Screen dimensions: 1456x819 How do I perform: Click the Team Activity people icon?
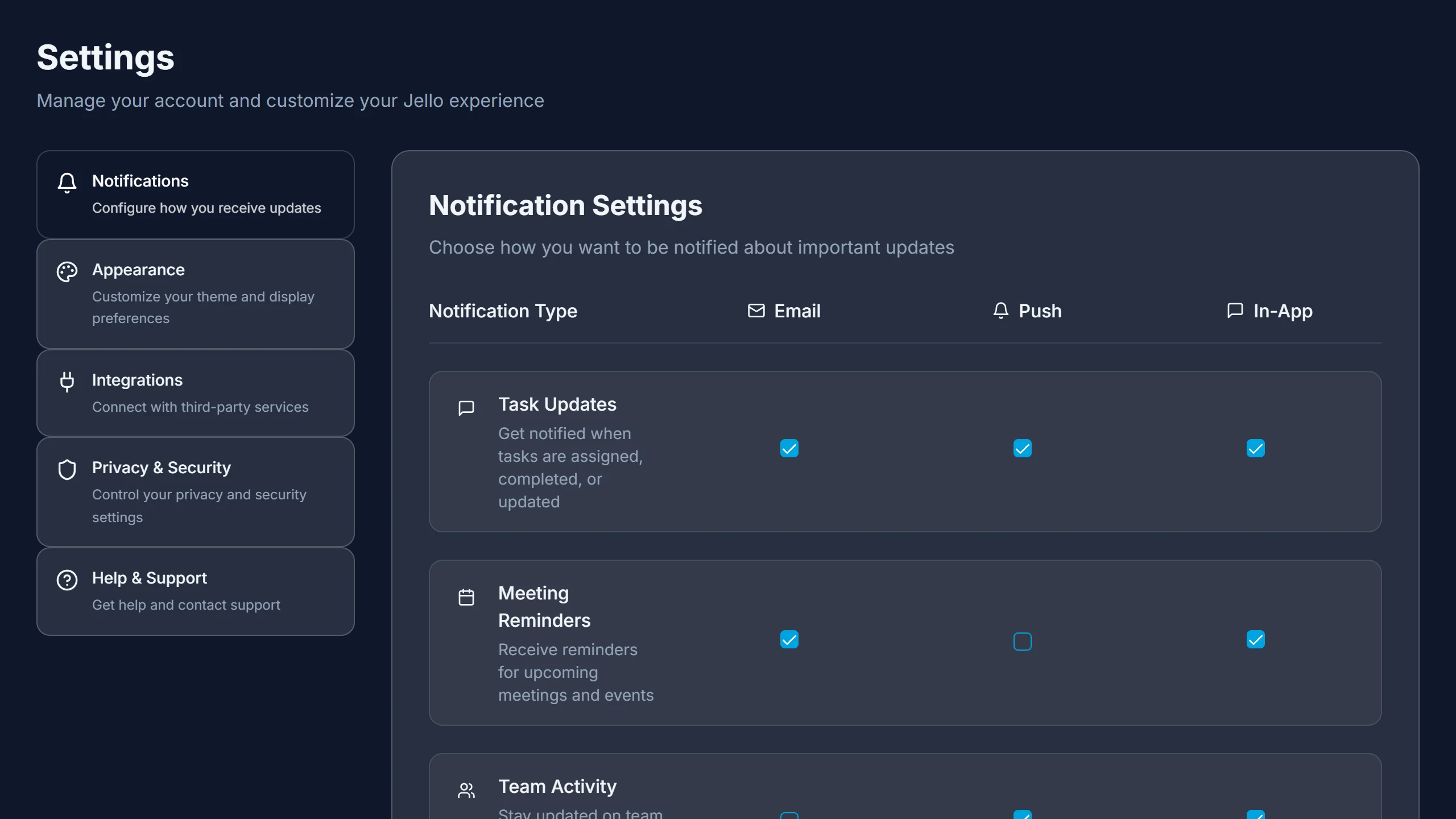(x=466, y=790)
